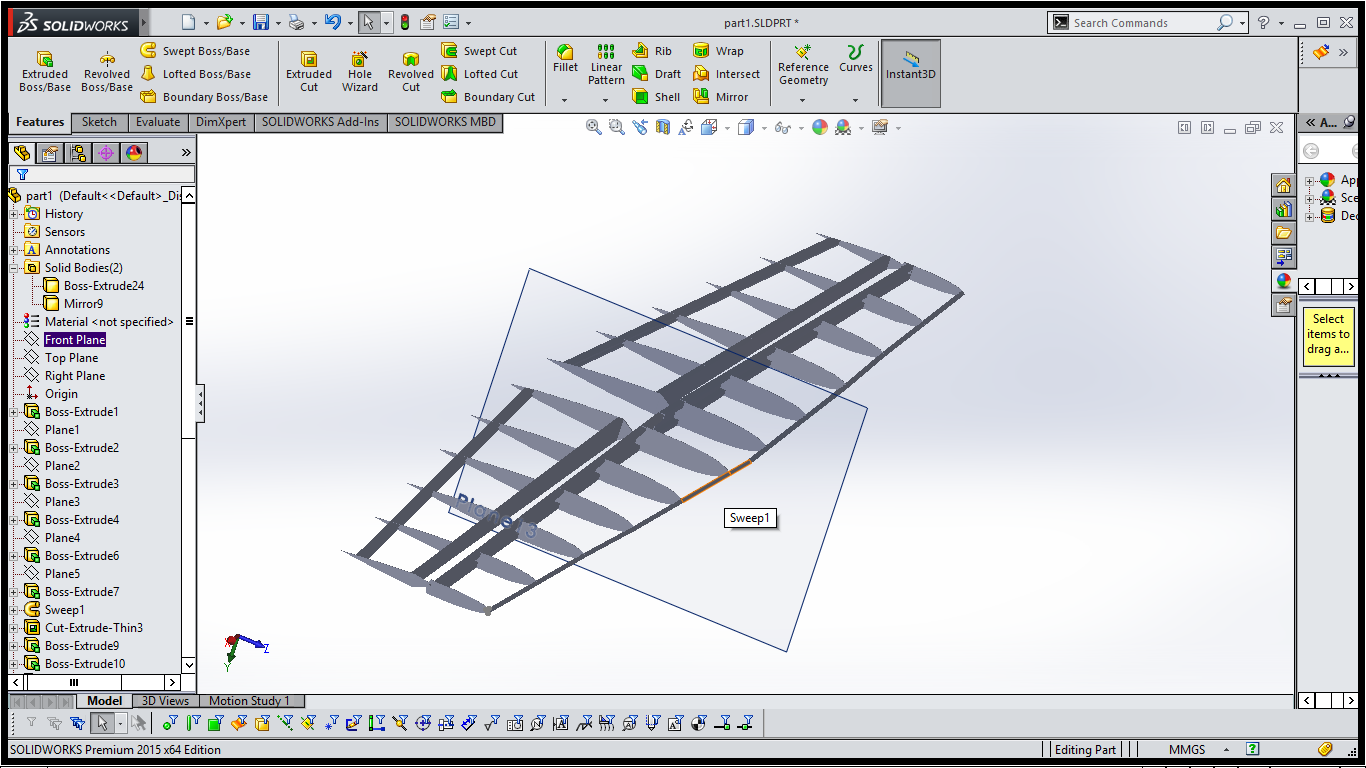Click the Wrap feature
1366x768 pixels.
pyautogui.click(x=718, y=51)
